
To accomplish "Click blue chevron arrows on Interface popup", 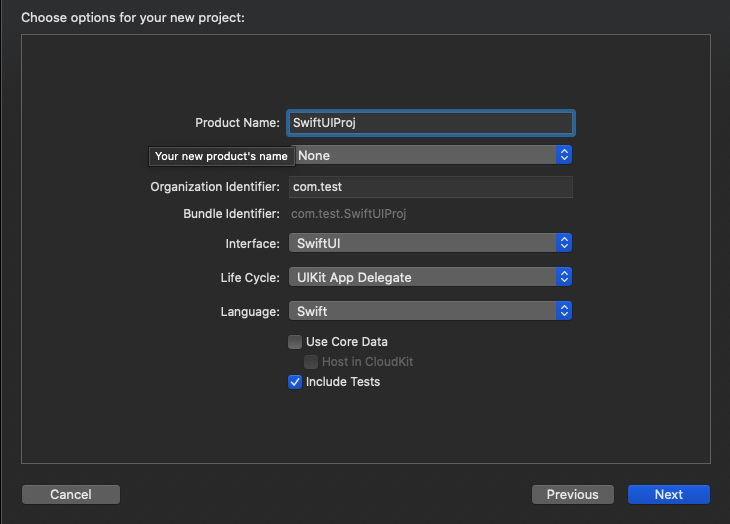I will (564, 243).
